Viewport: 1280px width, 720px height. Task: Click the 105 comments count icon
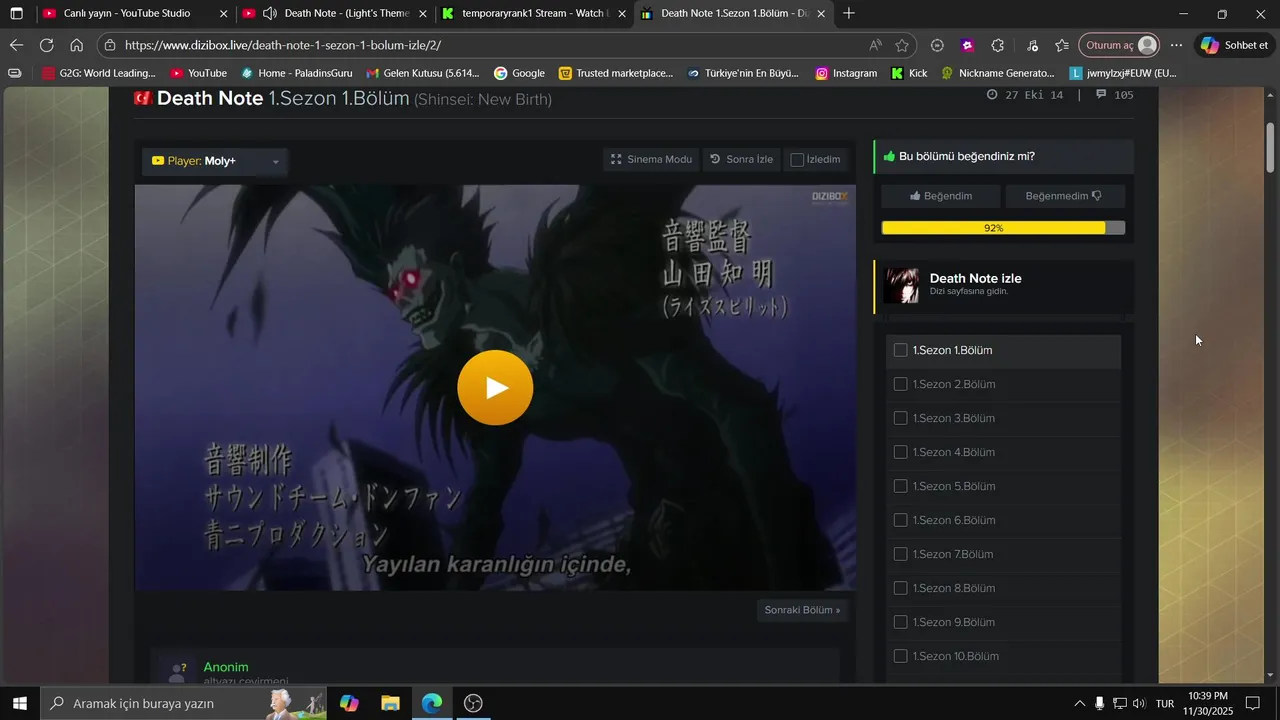[1101, 95]
